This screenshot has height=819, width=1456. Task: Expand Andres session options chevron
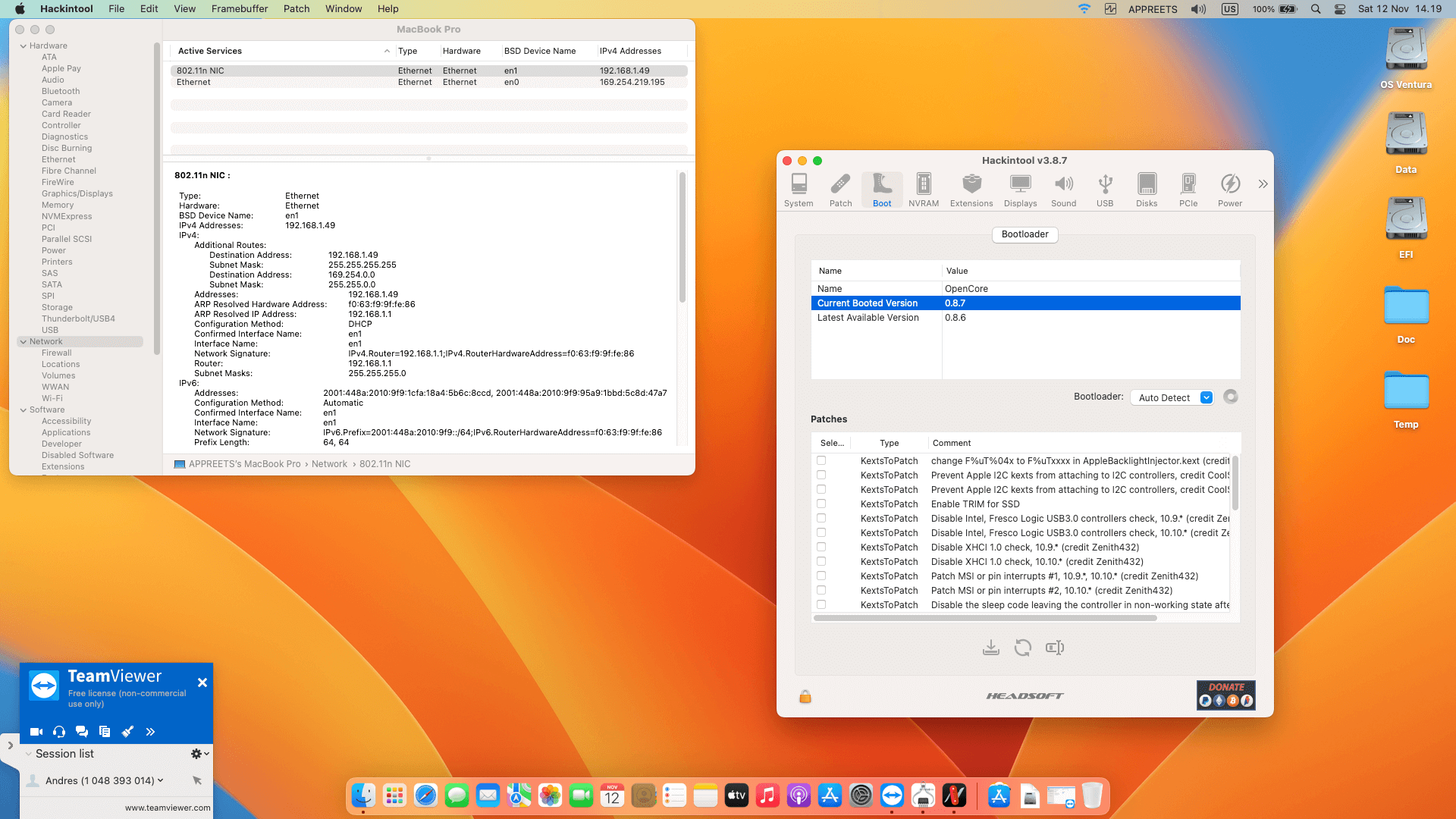(x=160, y=780)
